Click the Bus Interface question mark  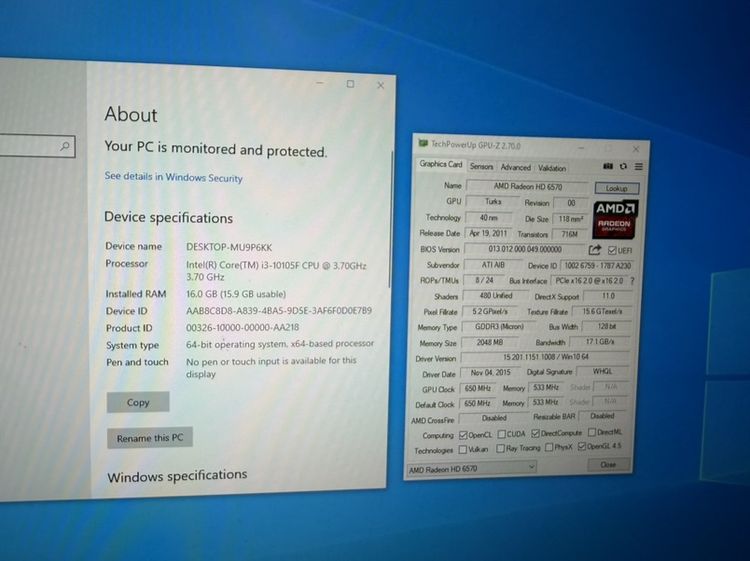tap(632, 281)
